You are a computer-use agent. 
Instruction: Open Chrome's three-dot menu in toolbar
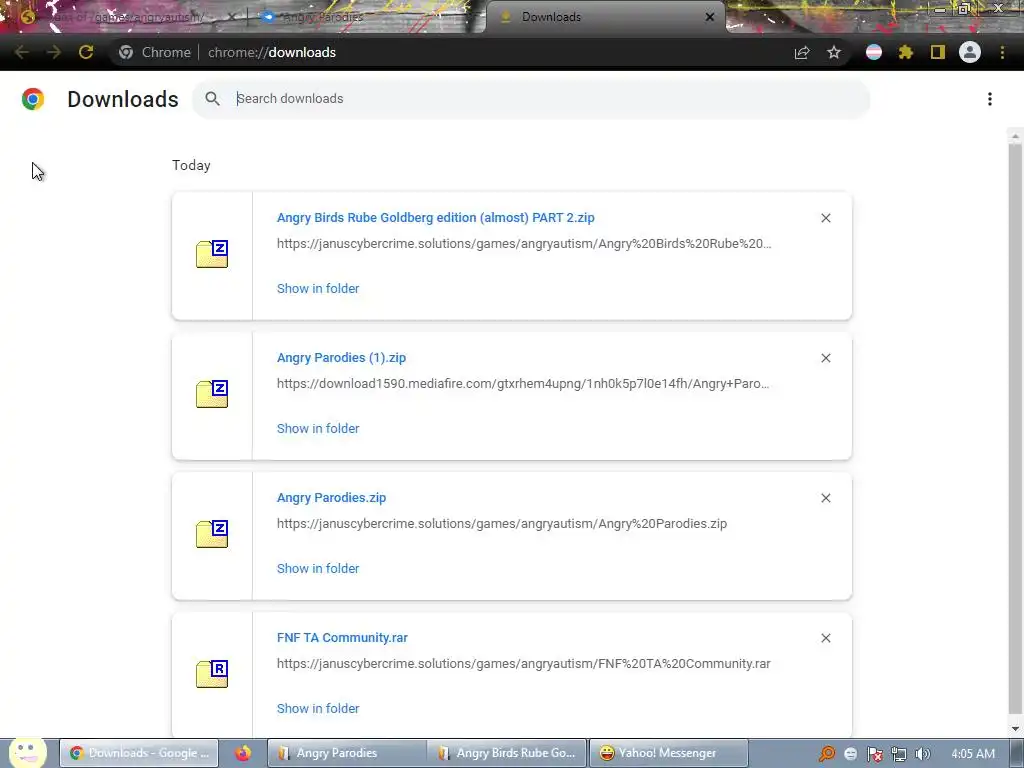coord(1002,52)
